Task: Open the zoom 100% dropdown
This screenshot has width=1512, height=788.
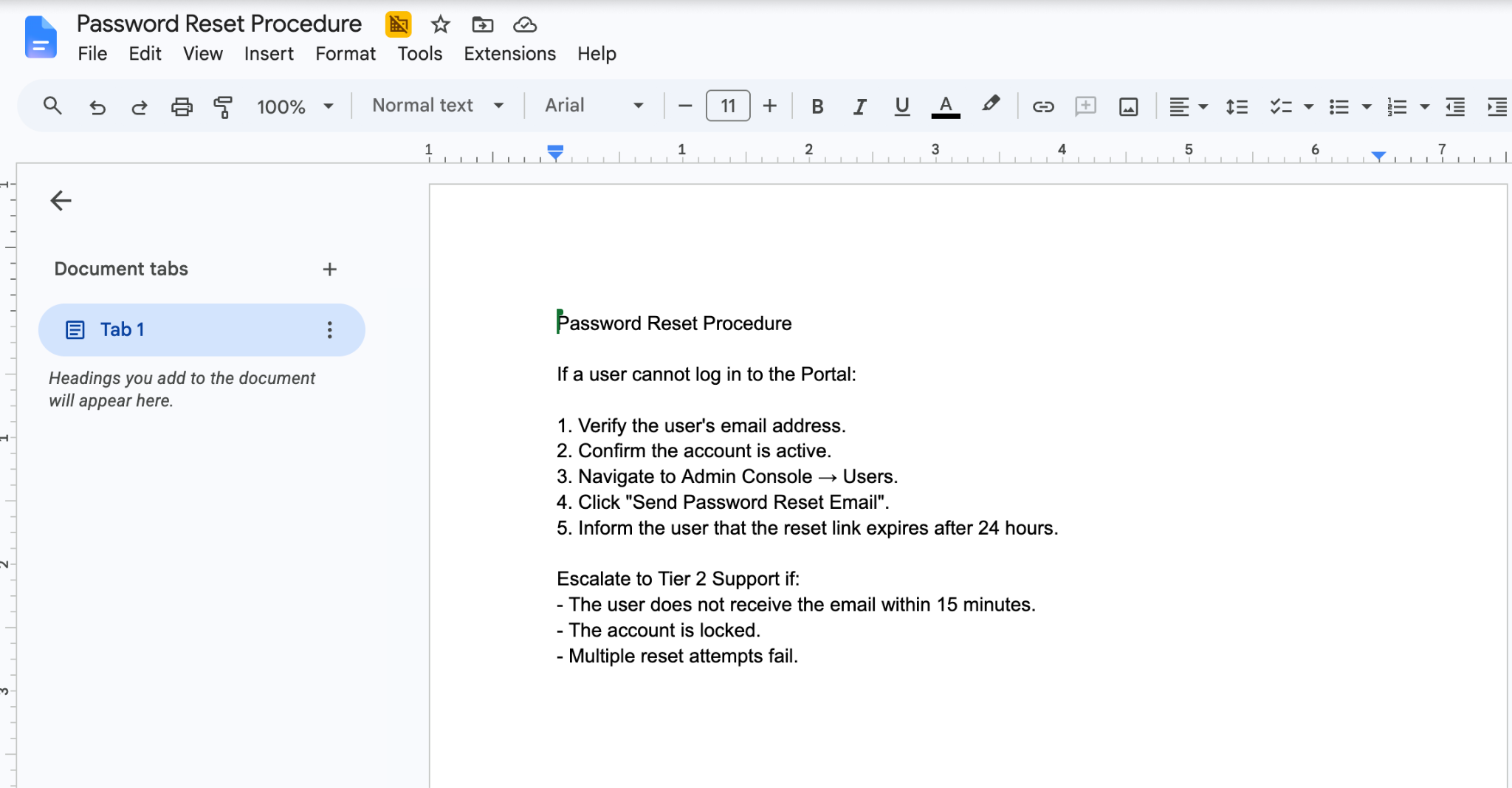Action: coord(295,106)
